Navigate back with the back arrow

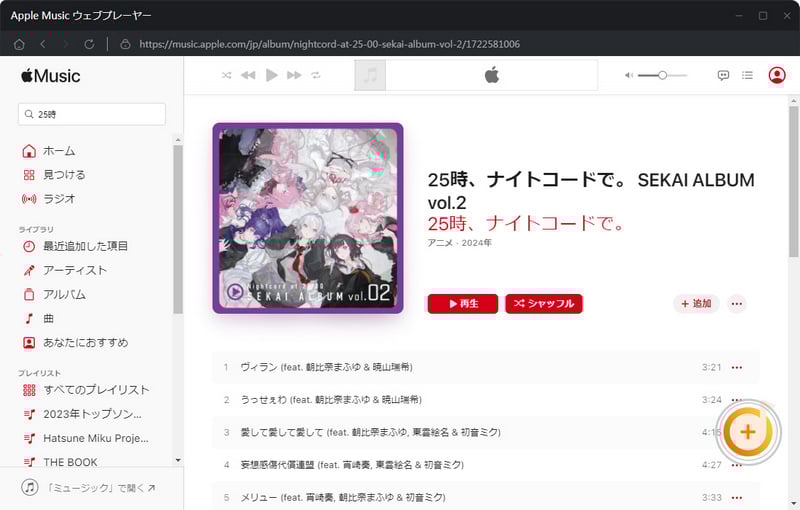pyautogui.click(x=43, y=44)
